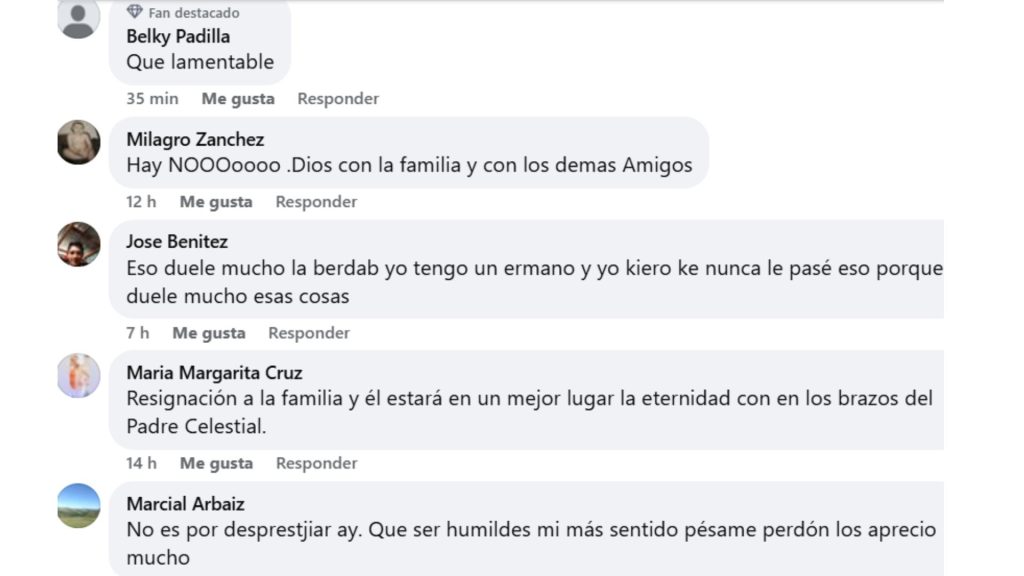Click Maria Margarita Cruz's avatar
The image size is (1024, 576).
pyautogui.click(x=79, y=374)
